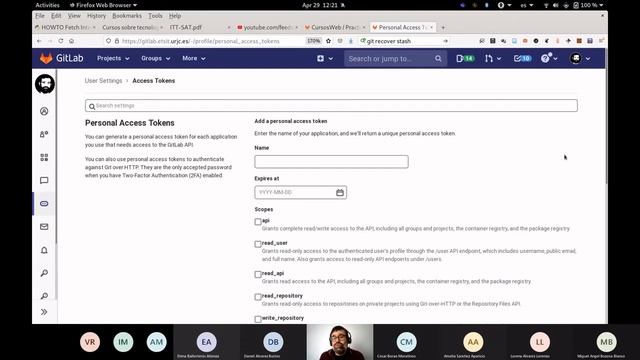
Task: Click Access Tokens breadcrumb
Action: tap(153, 81)
